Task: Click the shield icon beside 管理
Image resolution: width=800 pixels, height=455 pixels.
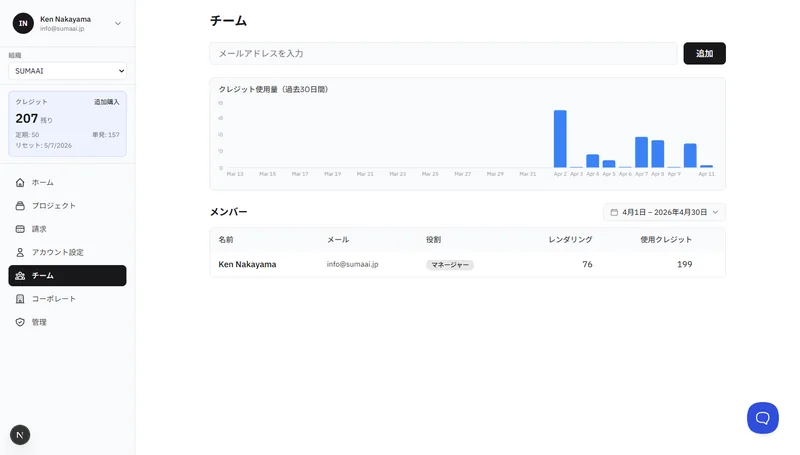Action: 20,322
